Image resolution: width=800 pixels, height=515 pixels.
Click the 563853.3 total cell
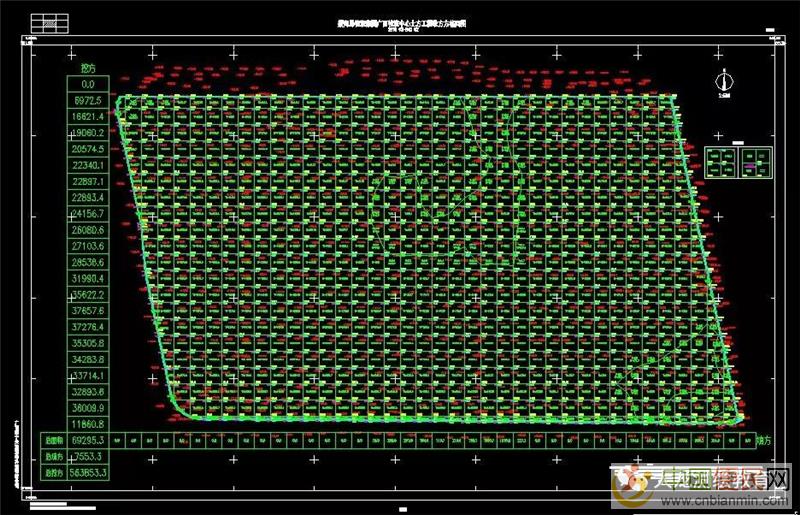coord(85,471)
